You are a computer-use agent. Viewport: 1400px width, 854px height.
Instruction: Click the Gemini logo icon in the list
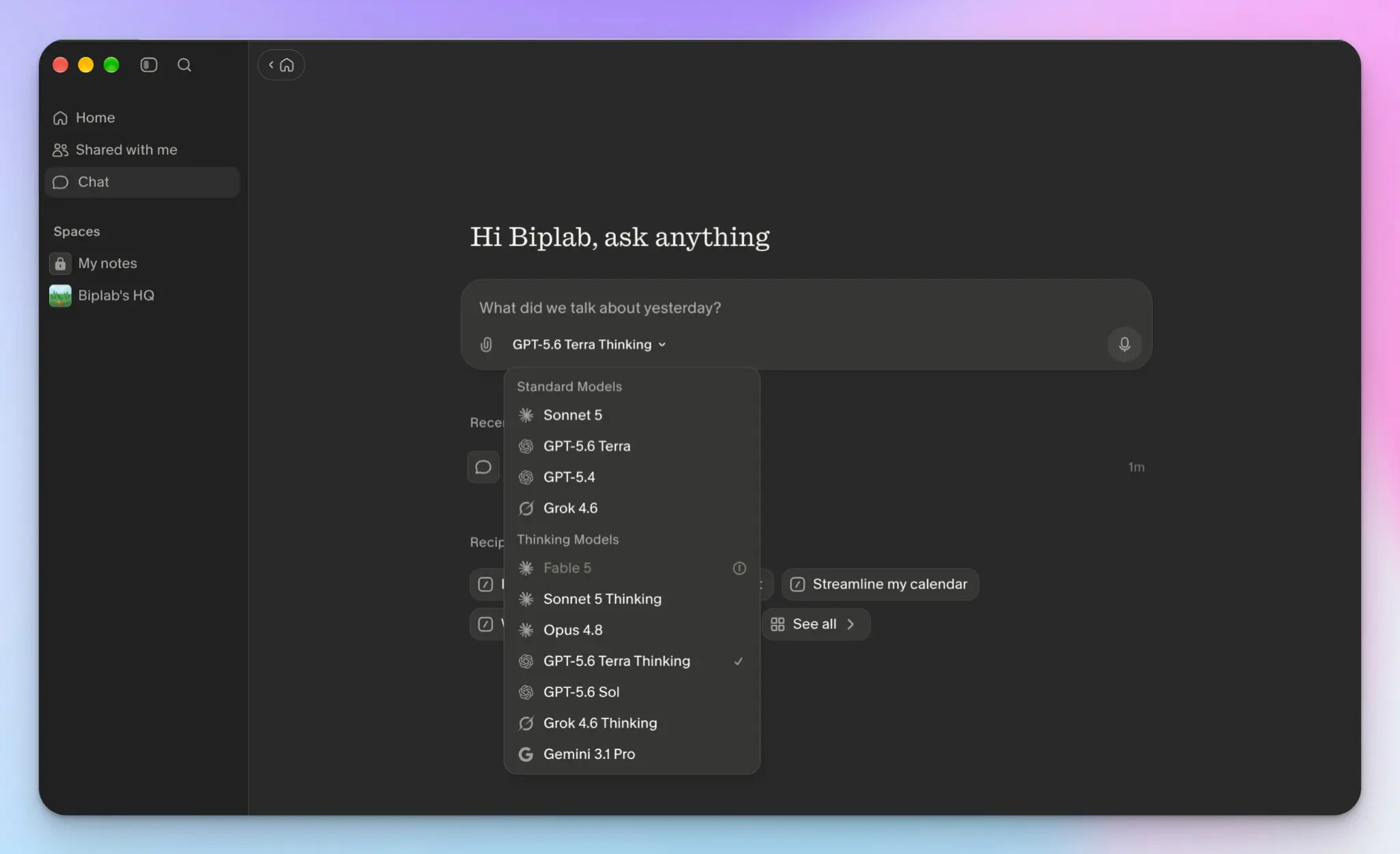pos(526,754)
